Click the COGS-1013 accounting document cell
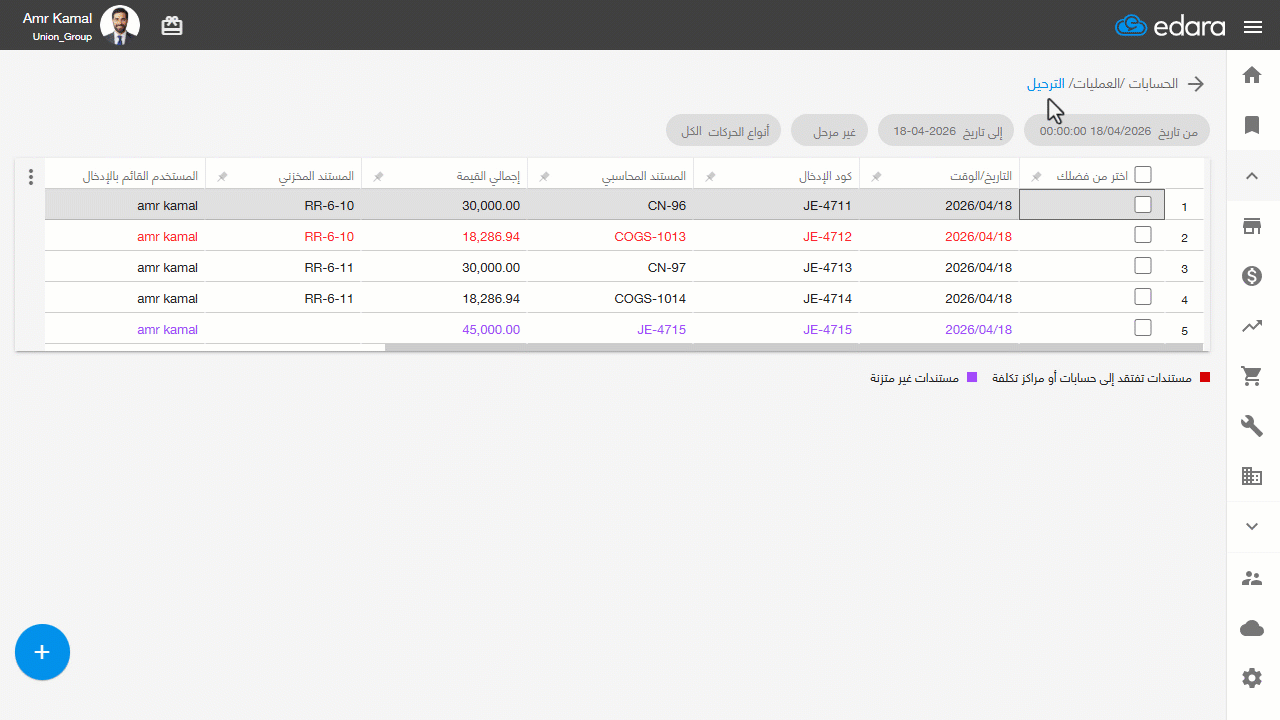Image resolution: width=1280 pixels, height=720 pixels. tap(610, 237)
